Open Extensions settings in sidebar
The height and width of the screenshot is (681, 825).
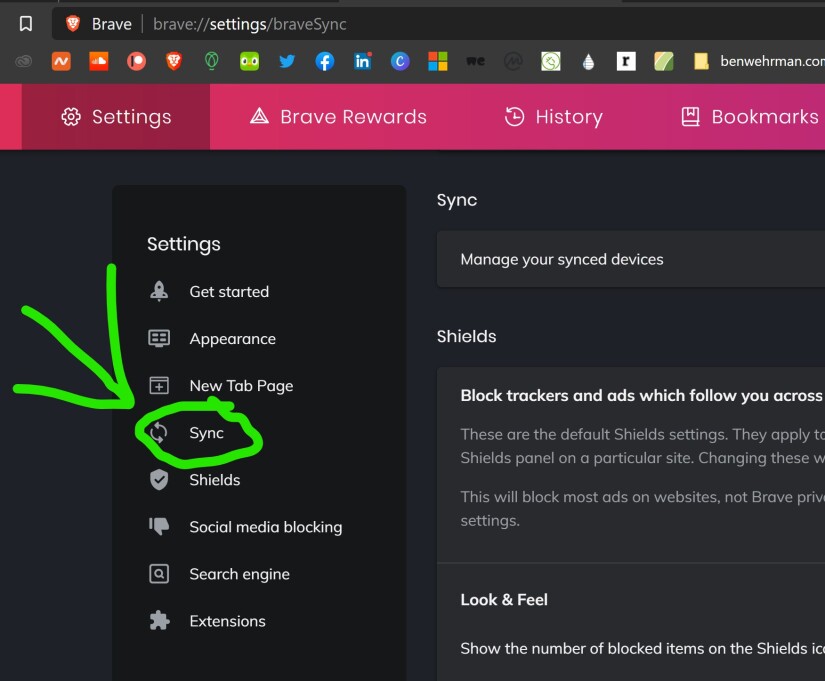coord(207,621)
